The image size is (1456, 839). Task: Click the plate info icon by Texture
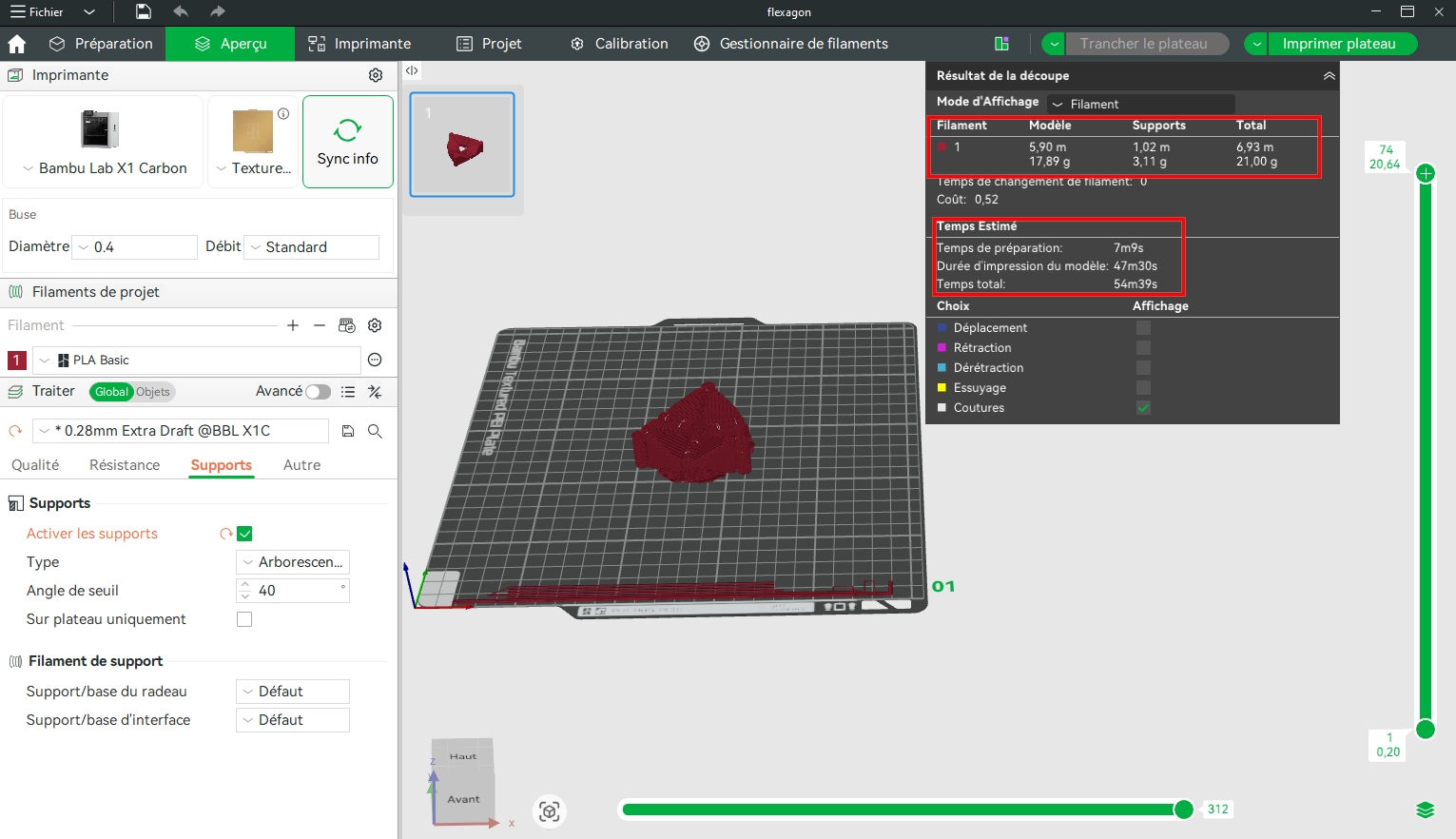pos(283,113)
